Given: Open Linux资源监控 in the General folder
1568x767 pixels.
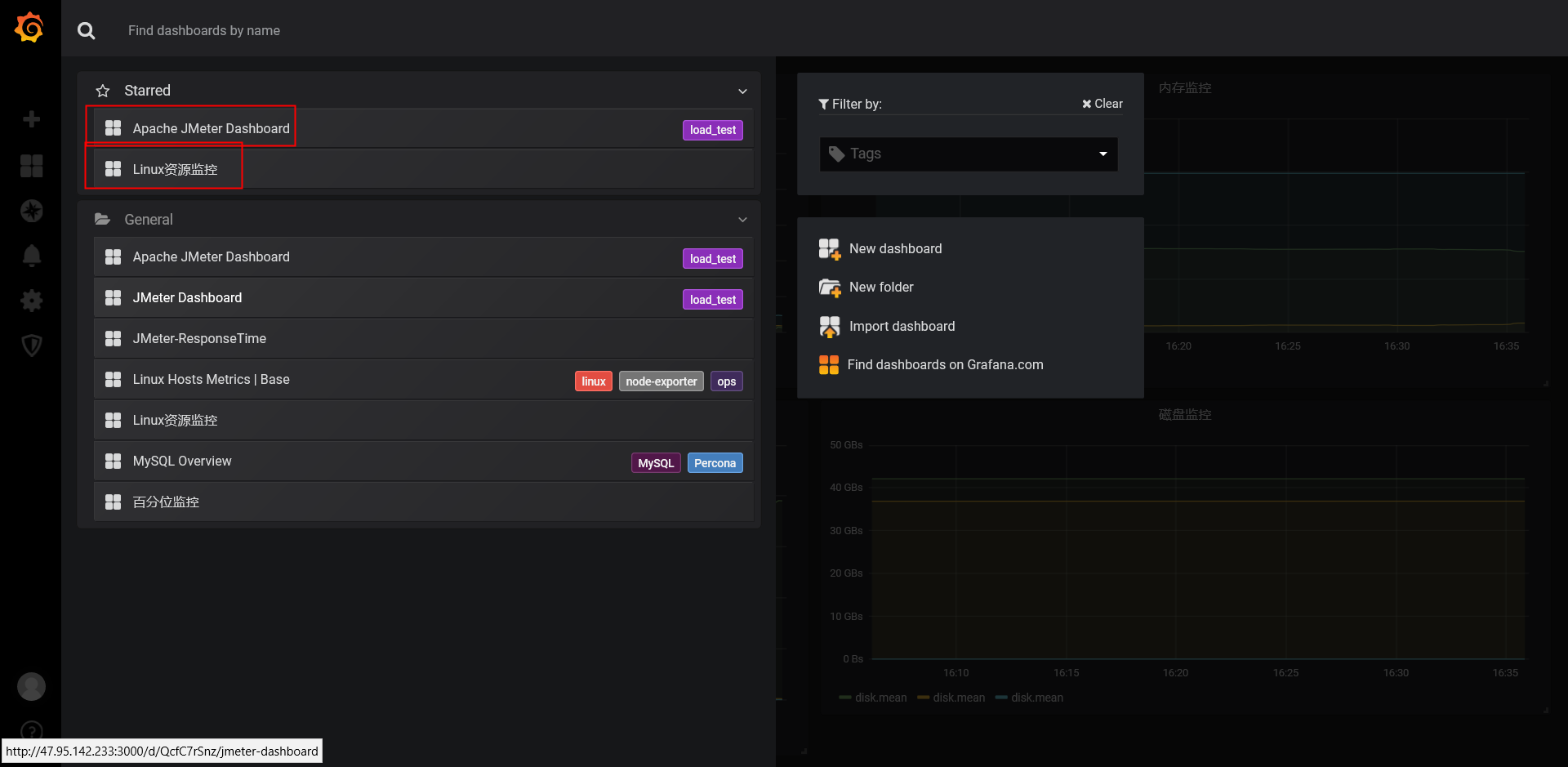Looking at the screenshot, I should (423, 420).
